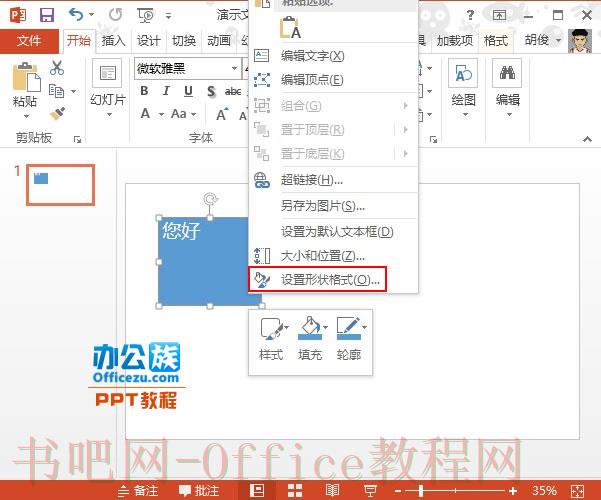Viewport: 601px width, 500px height.
Task: Switch to the 格式 Format tab
Action: point(496,40)
